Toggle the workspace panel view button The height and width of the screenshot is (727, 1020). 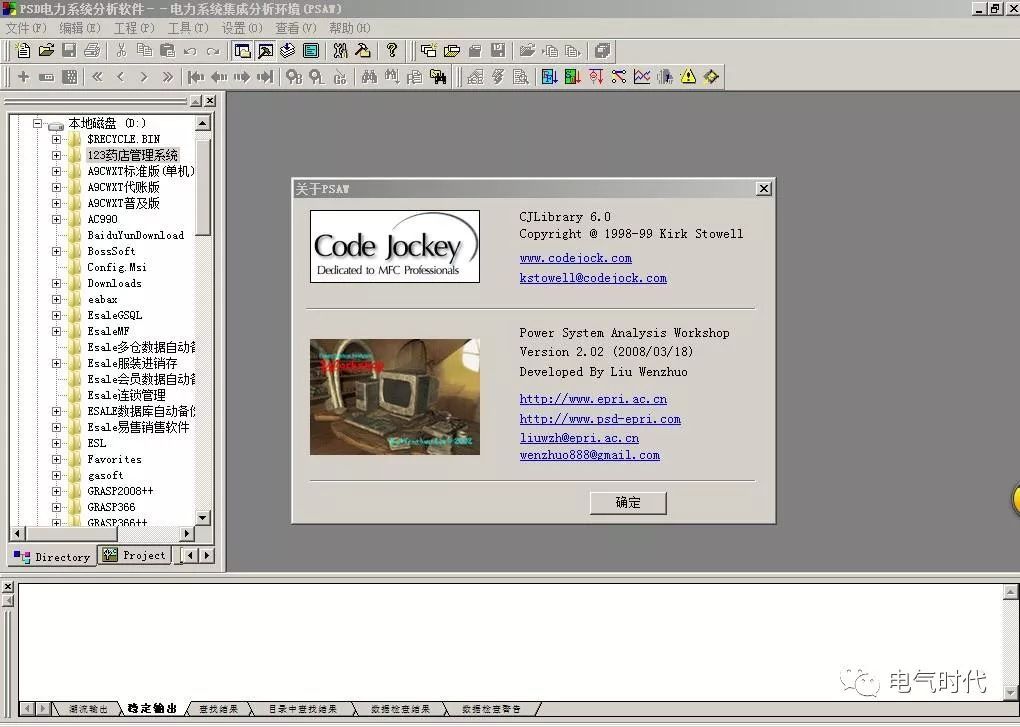(x=242, y=50)
